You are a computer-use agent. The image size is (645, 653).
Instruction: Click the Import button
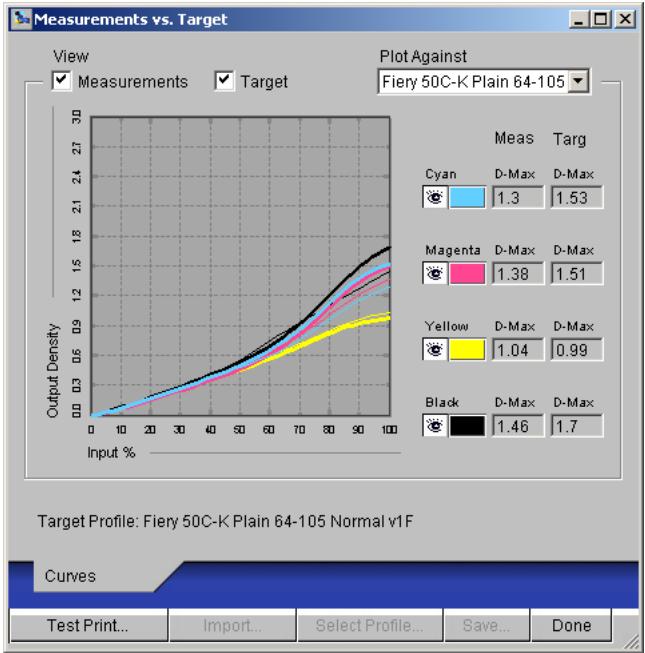232,626
